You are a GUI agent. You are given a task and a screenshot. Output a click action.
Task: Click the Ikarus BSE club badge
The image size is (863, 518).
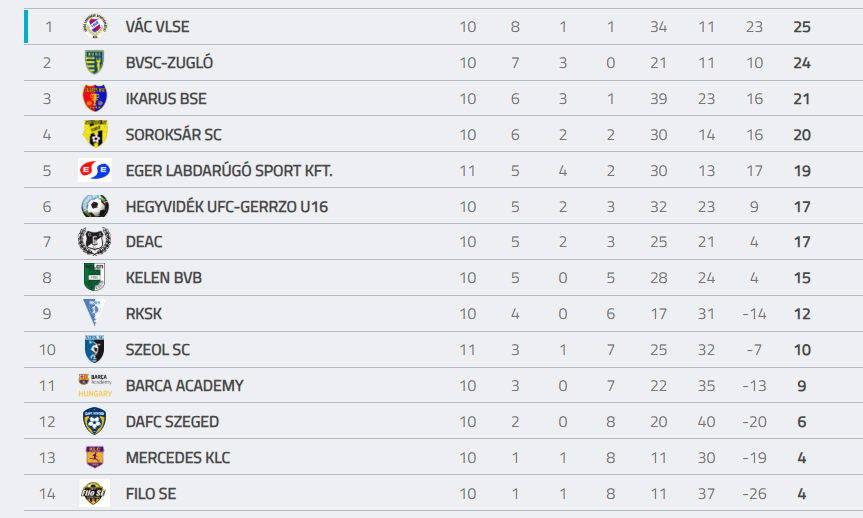pos(94,99)
